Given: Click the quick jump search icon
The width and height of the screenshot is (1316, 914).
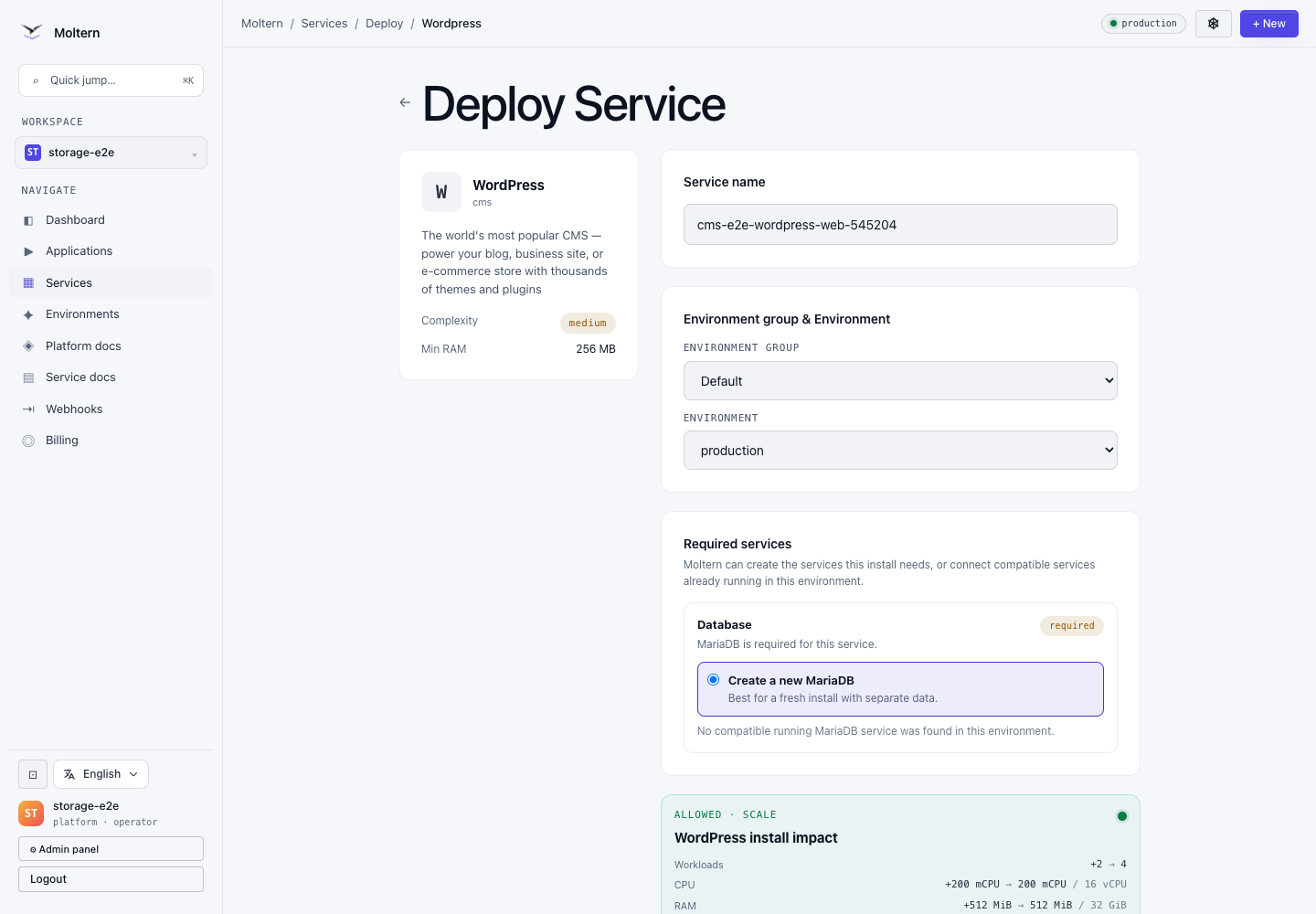Looking at the screenshot, I should point(36,80).
